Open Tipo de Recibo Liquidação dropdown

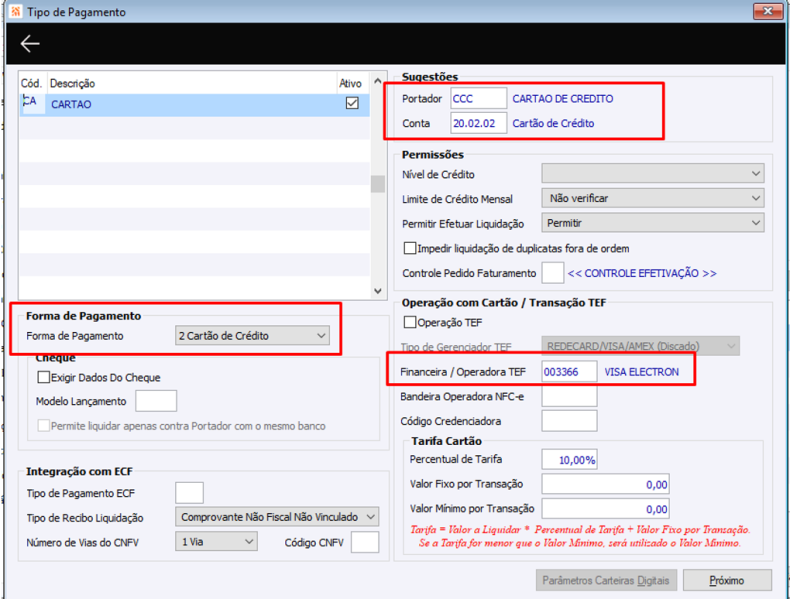tap(277, 517)
